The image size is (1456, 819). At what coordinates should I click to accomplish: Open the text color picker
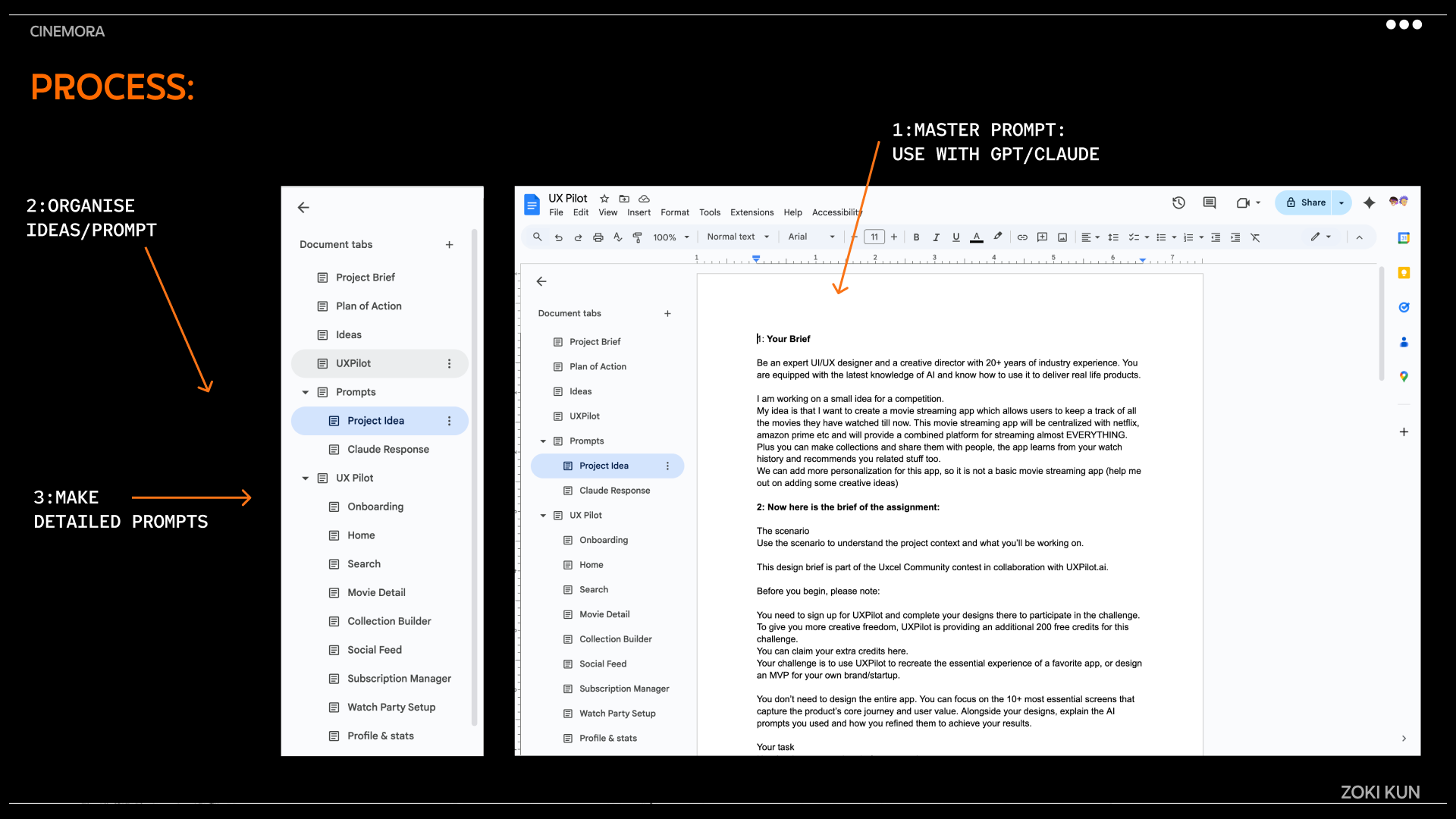click(977, 237)
